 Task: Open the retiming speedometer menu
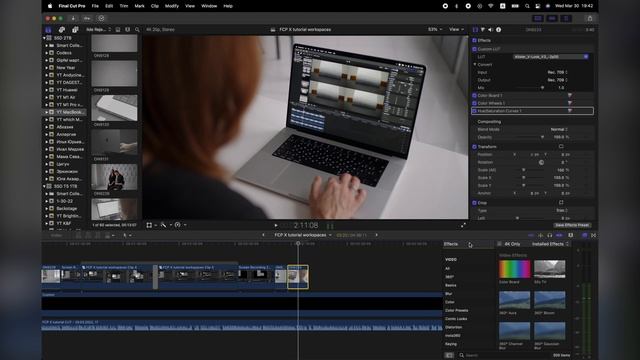(180, 225)
